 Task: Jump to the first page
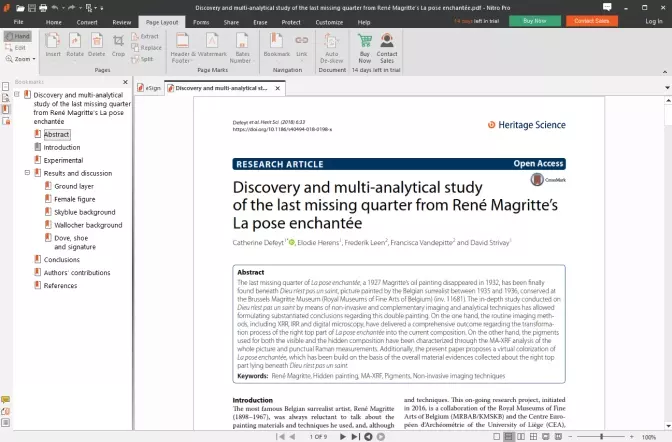[x=280, y=436]
